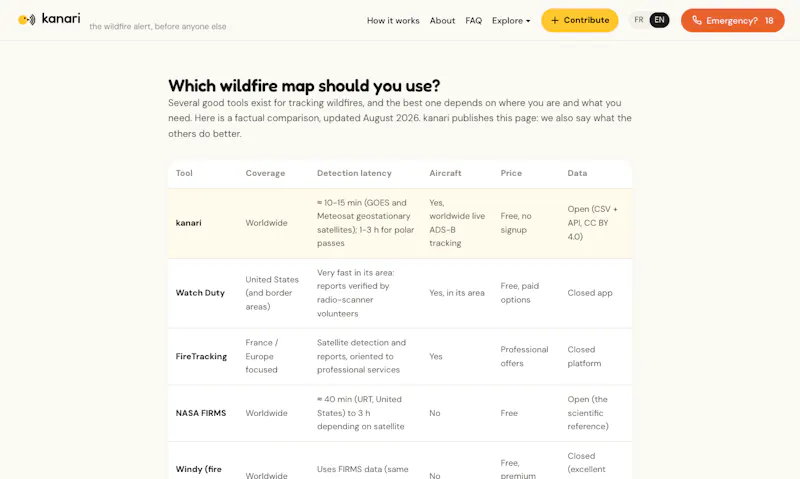Click the Uses FIRMS data latency cell
This screenshot has width=800, height=479.
point(362,469)
